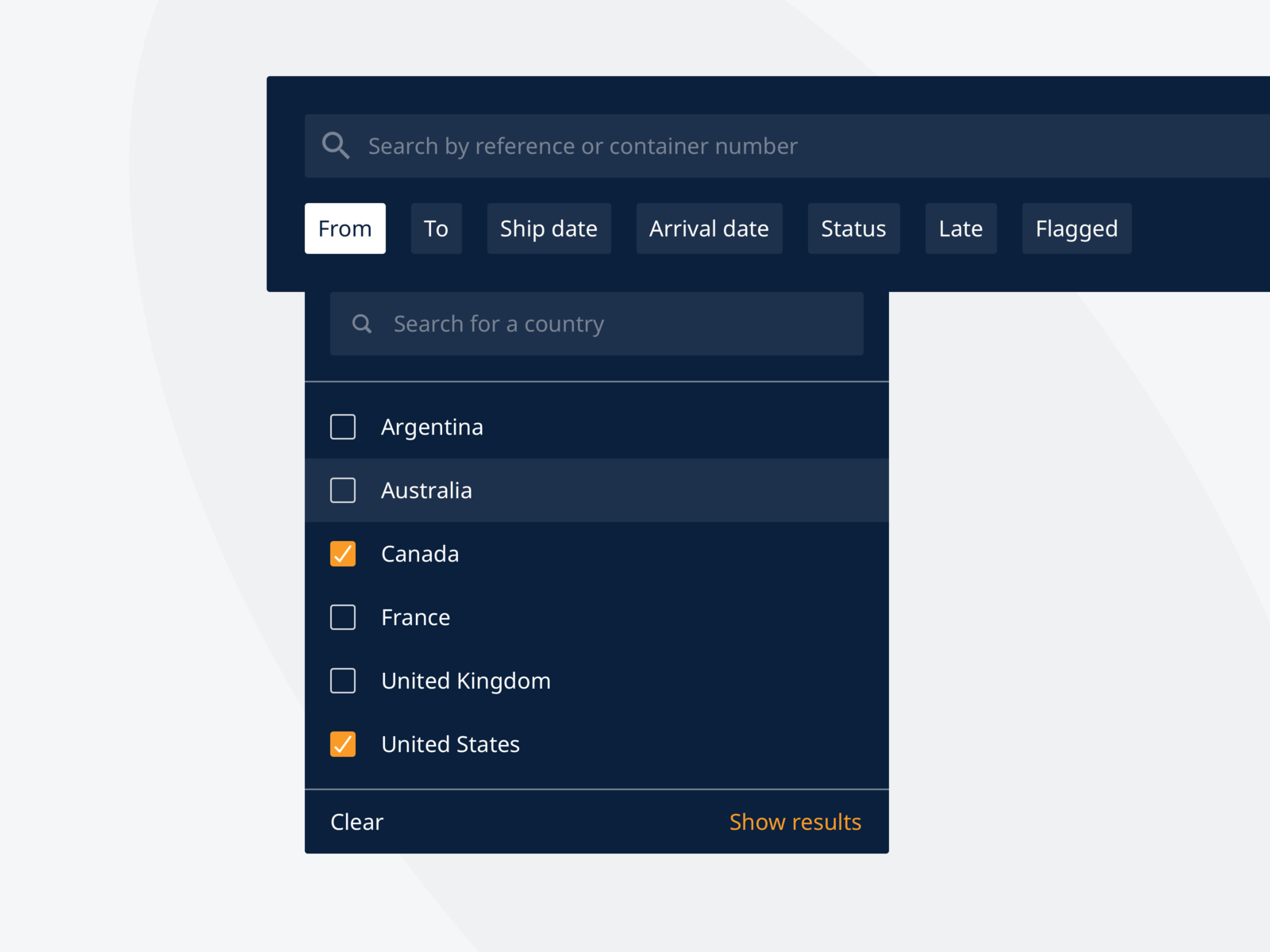The width and height of the screenshot is (1270, 952).
Task: Uncheck the United States checkbox
Action: click(342, 744)
